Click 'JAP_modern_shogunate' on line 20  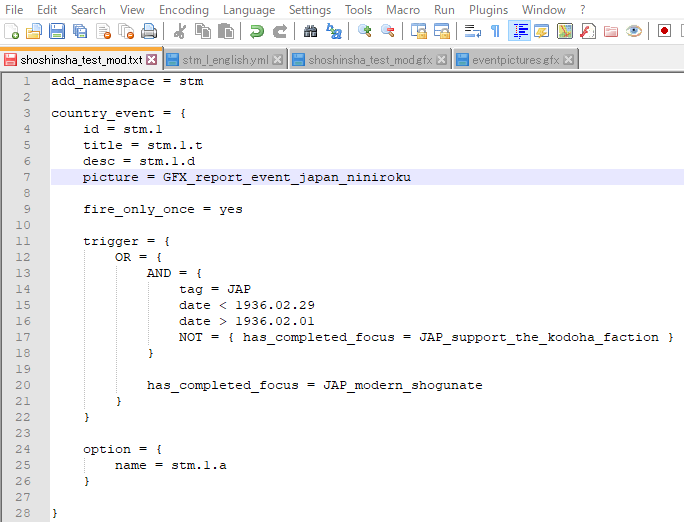403,385
